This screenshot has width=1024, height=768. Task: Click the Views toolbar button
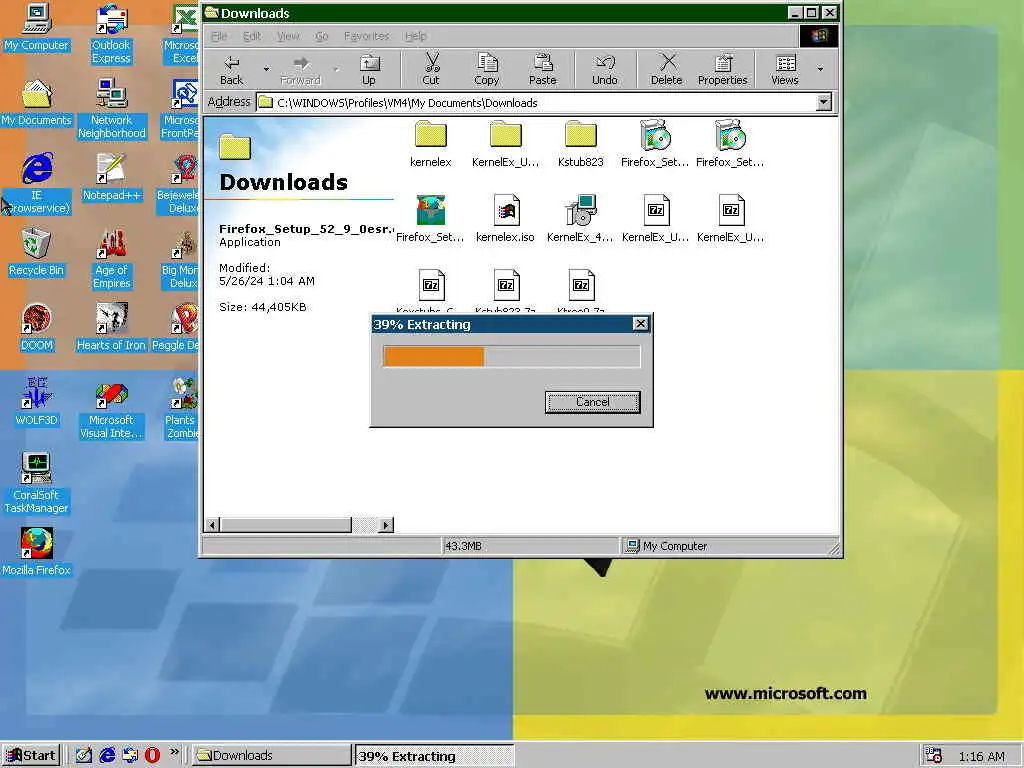tap(785, 69)
